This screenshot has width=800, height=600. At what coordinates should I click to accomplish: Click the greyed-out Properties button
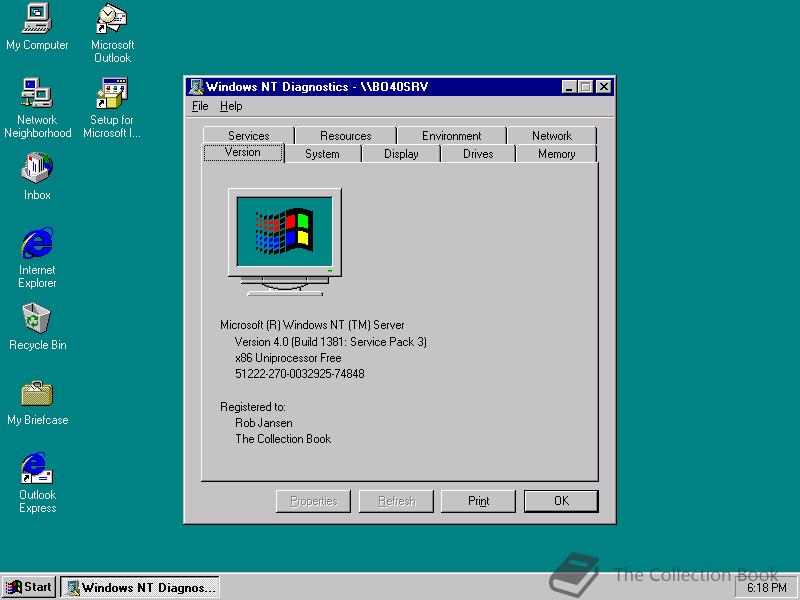313,501
